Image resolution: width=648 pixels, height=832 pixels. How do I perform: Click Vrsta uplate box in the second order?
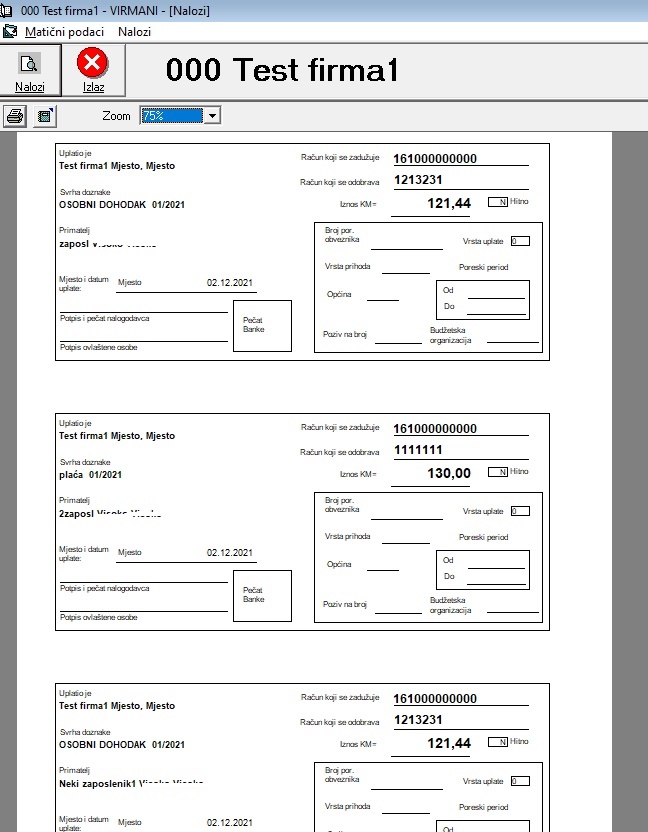(519, 511)
